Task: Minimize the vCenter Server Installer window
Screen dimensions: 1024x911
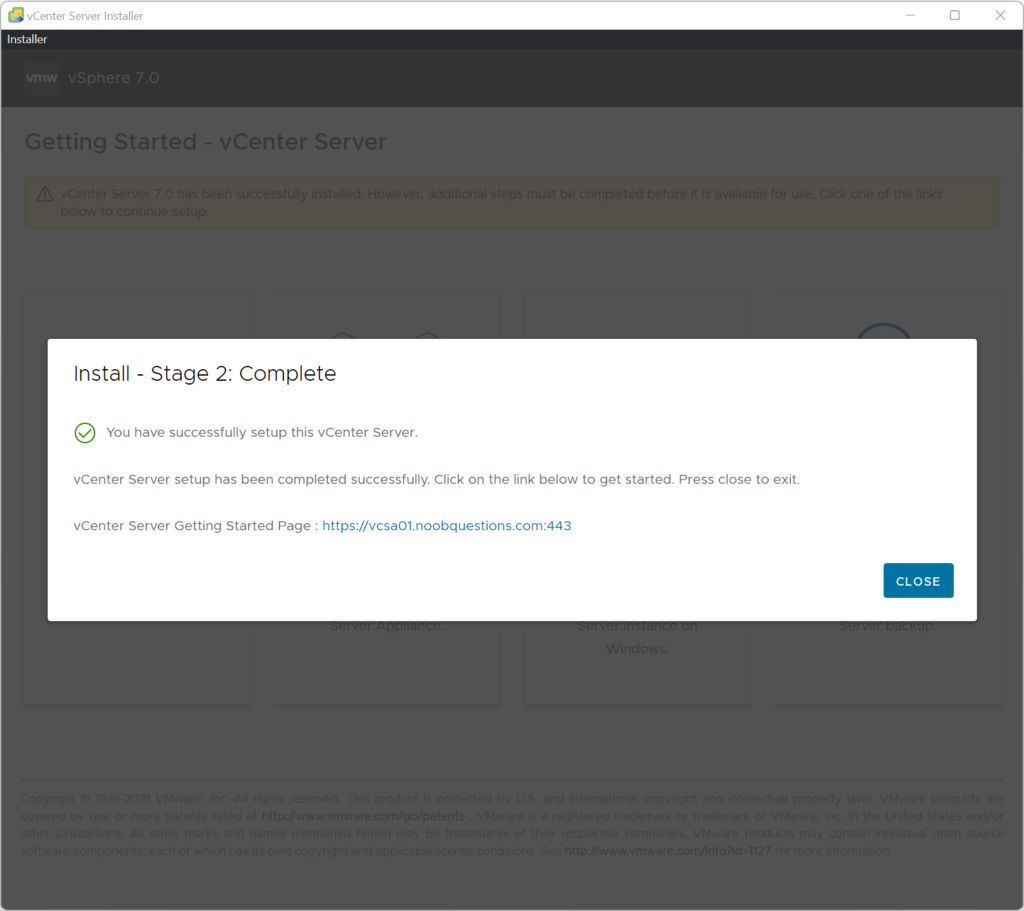Action: pyautogui.click(x=910, y=15)
